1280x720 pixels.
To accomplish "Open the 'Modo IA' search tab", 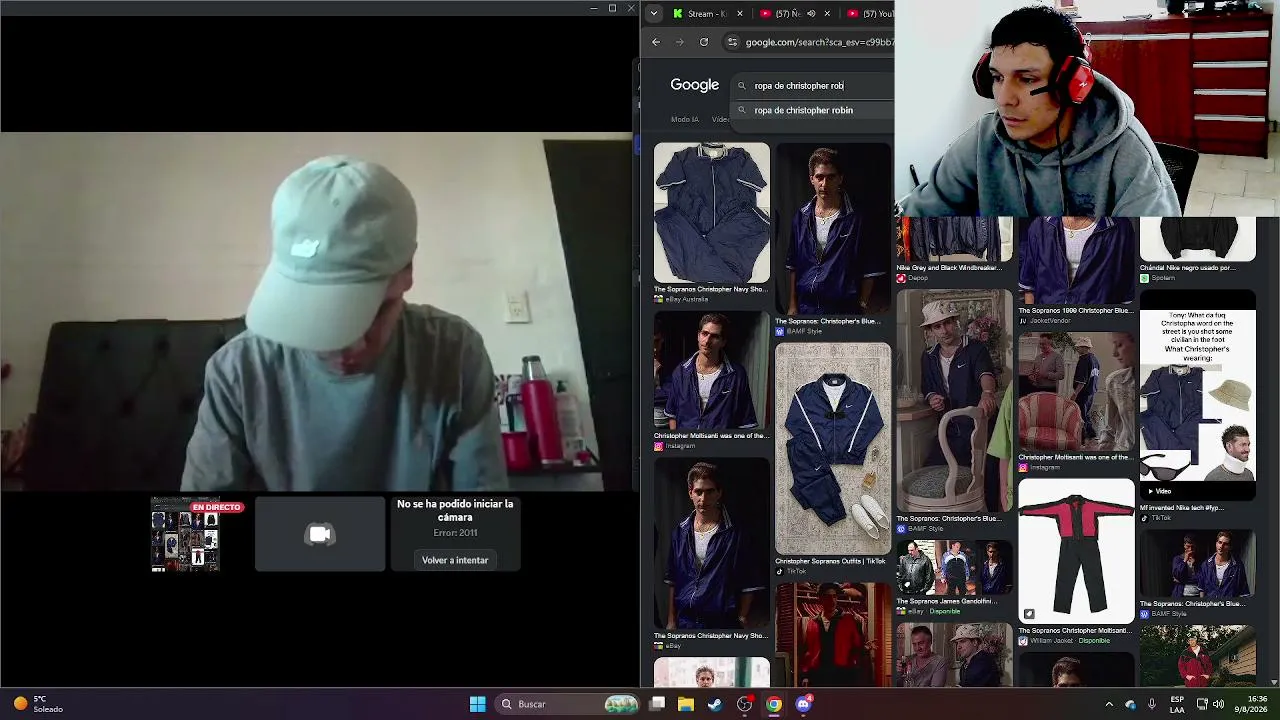I will coord(685,120).
